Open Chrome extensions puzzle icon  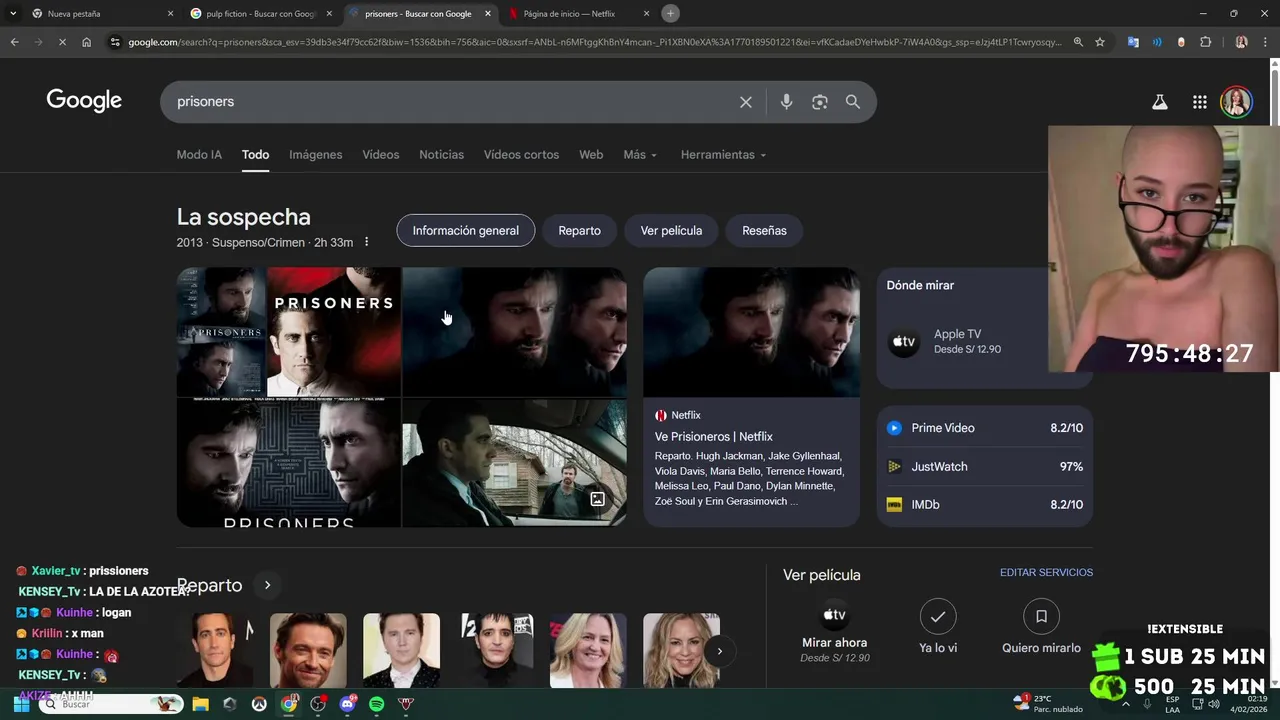1205,42
